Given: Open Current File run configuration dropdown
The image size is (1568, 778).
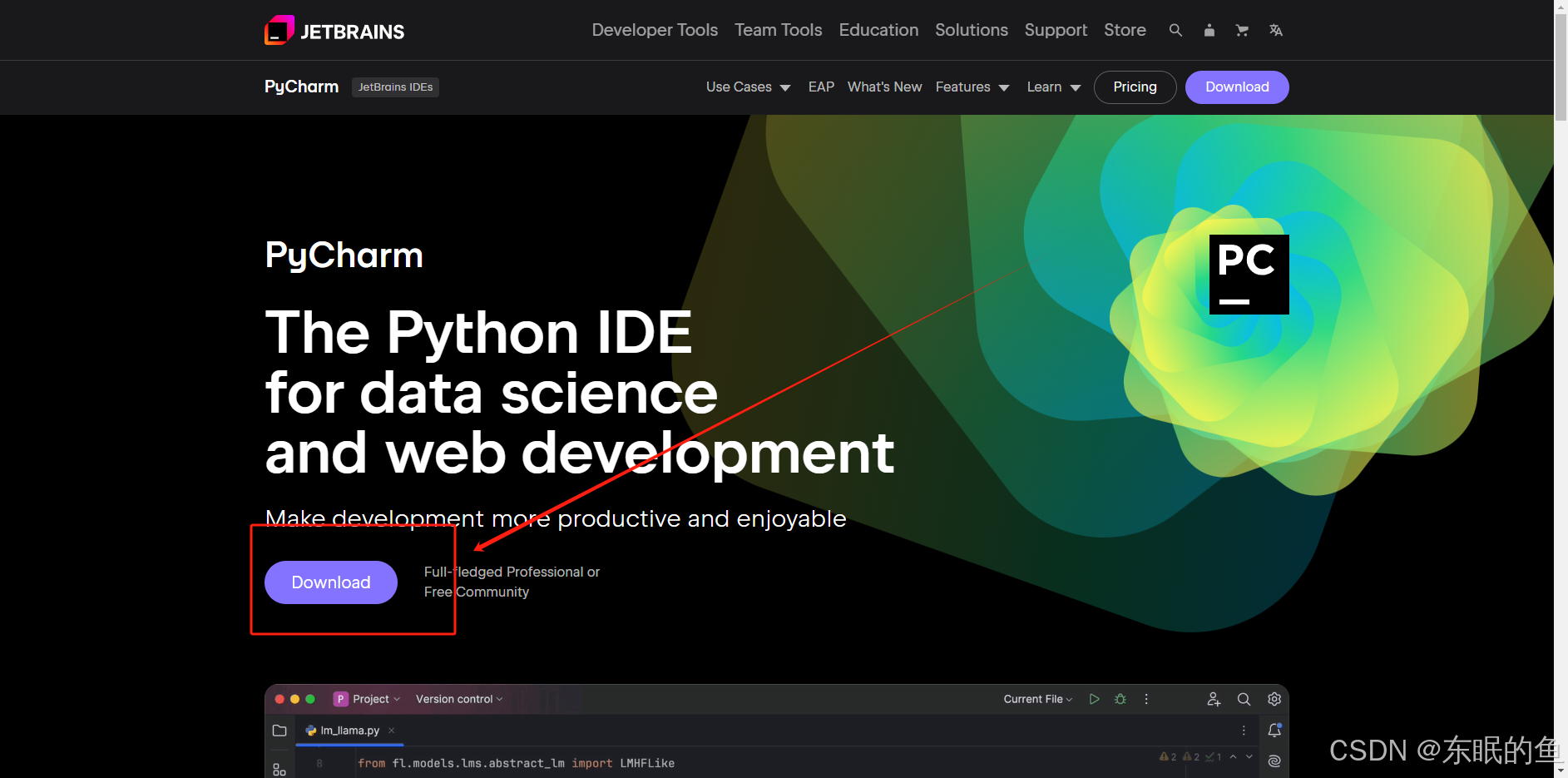Looking at the screenshot, I should coord(1037,699).
